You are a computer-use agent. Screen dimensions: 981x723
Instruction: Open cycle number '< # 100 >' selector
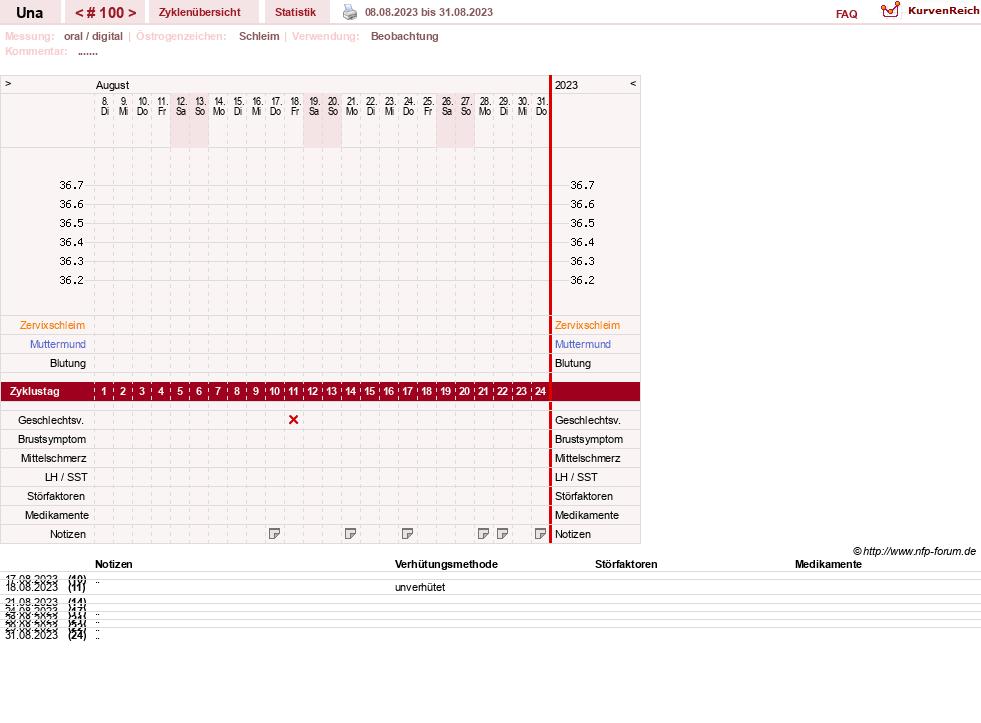[x=105, y=13]
